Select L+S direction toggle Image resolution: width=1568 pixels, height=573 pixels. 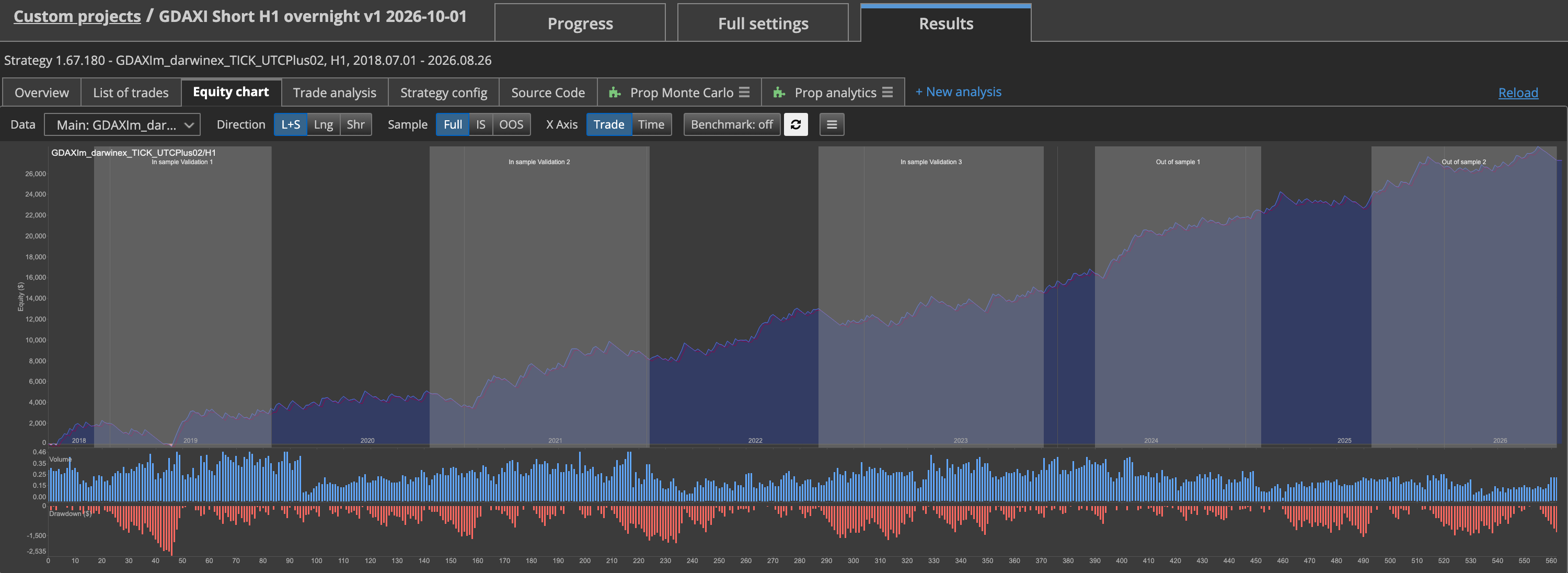(291, 125)
